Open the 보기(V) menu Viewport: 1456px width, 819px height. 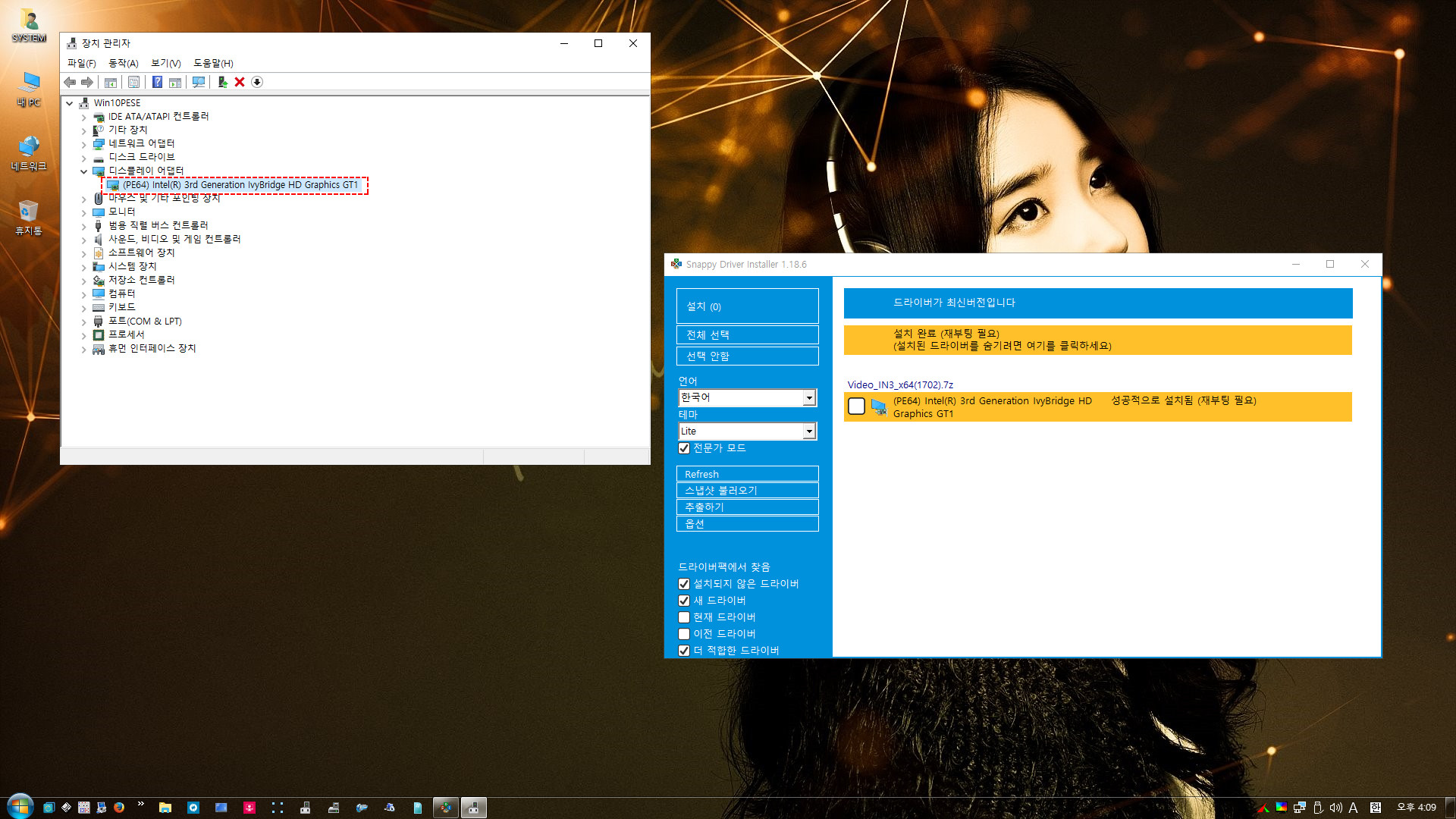(166, 63)
